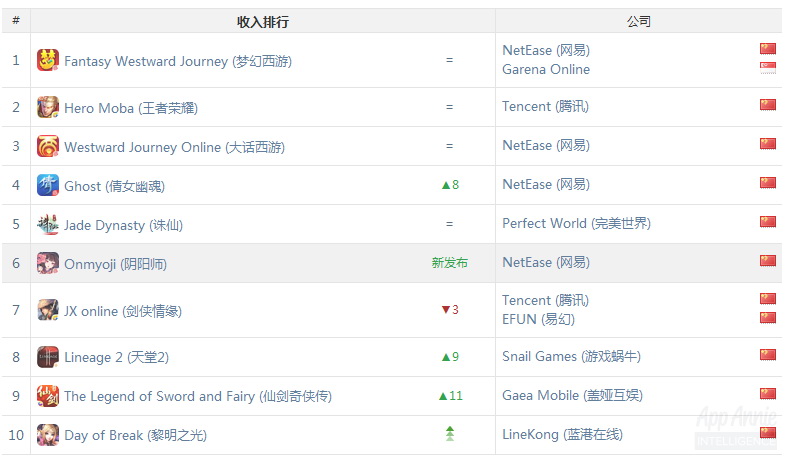Click the Singapore flag beside Garena Online
The height and width of the screenshot is (464, 786).
(767, 68)
